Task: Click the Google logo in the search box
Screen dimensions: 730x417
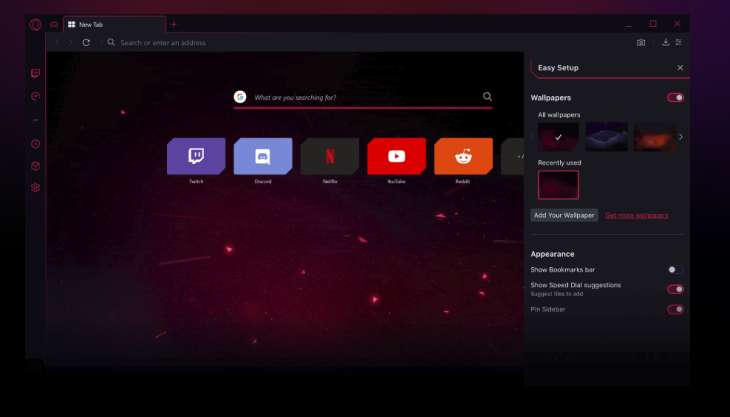Action: coord(240,97)
